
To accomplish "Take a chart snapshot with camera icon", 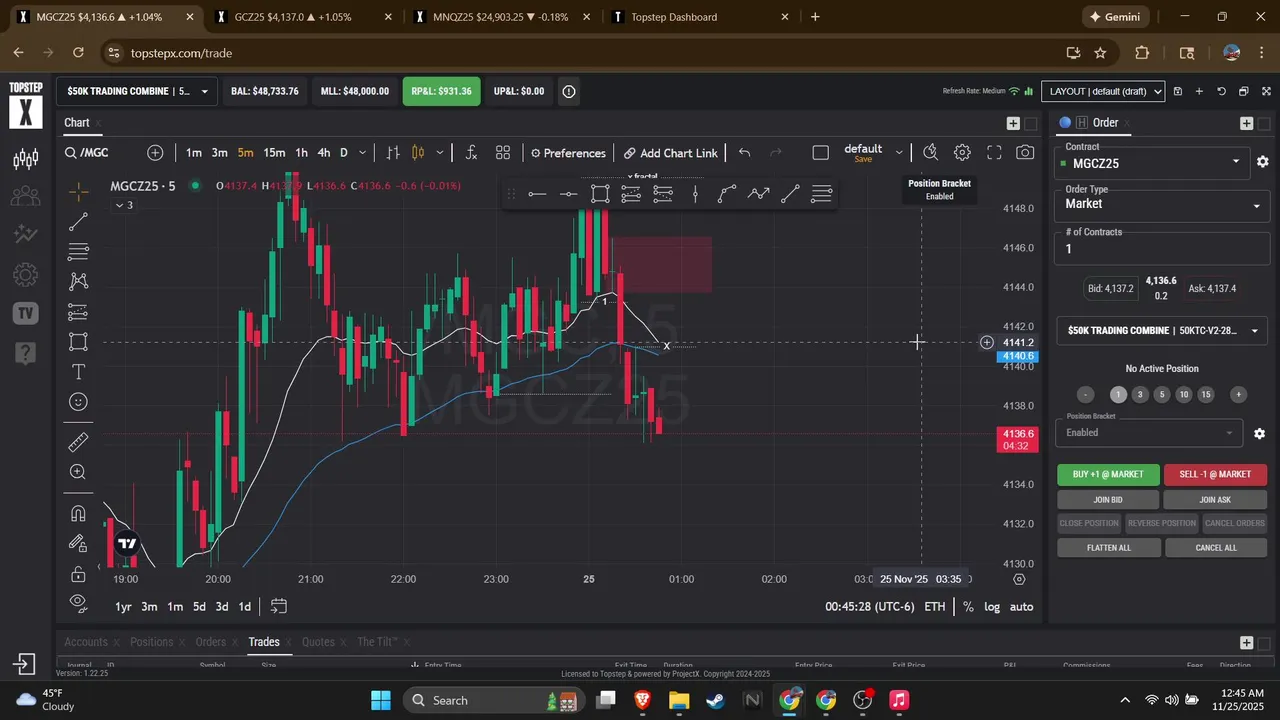I will click(1025, 153).
